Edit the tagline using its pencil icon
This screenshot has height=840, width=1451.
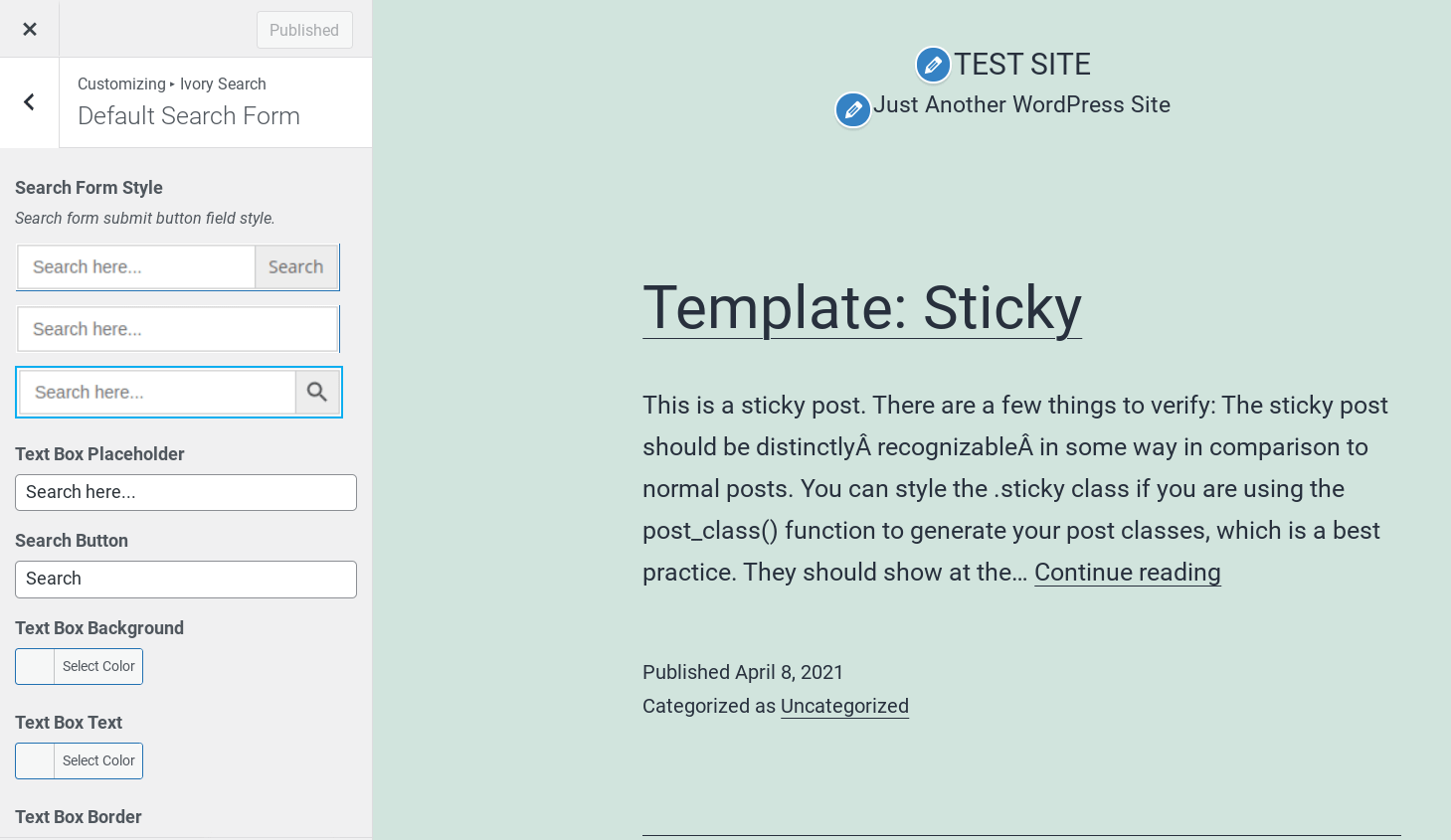[852, 109]
